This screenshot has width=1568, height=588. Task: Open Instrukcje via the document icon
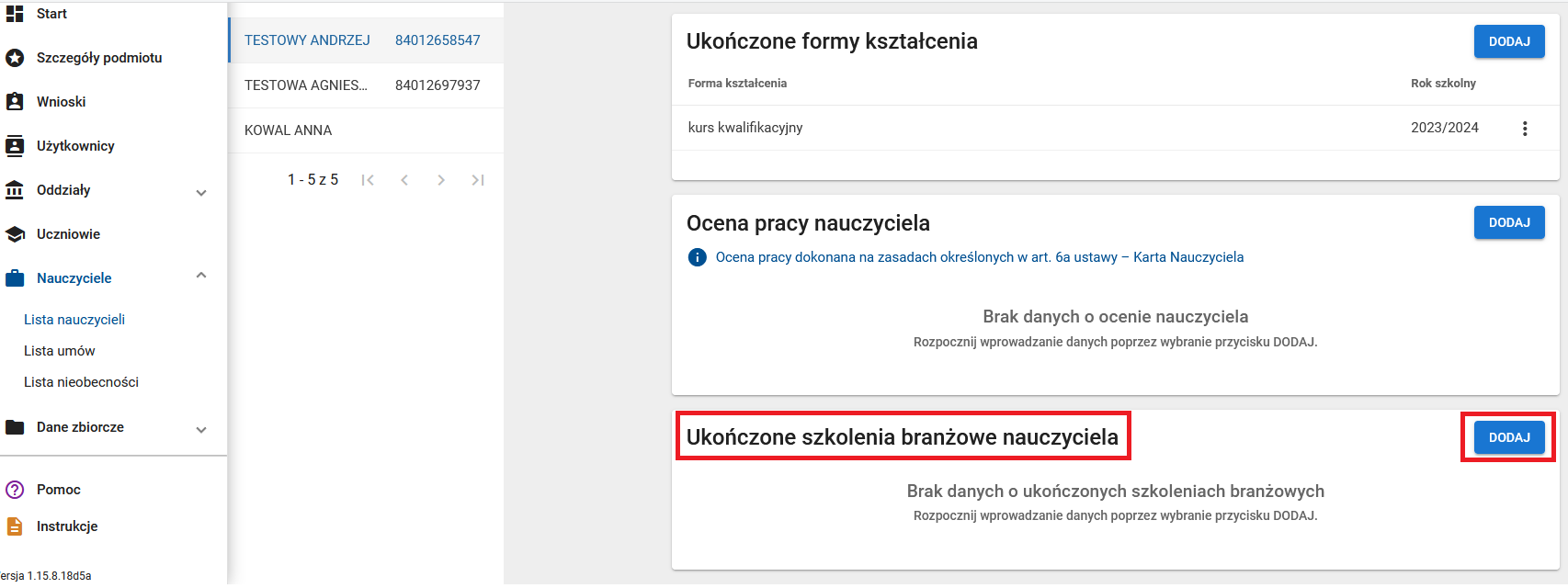[x=17, y=526]
